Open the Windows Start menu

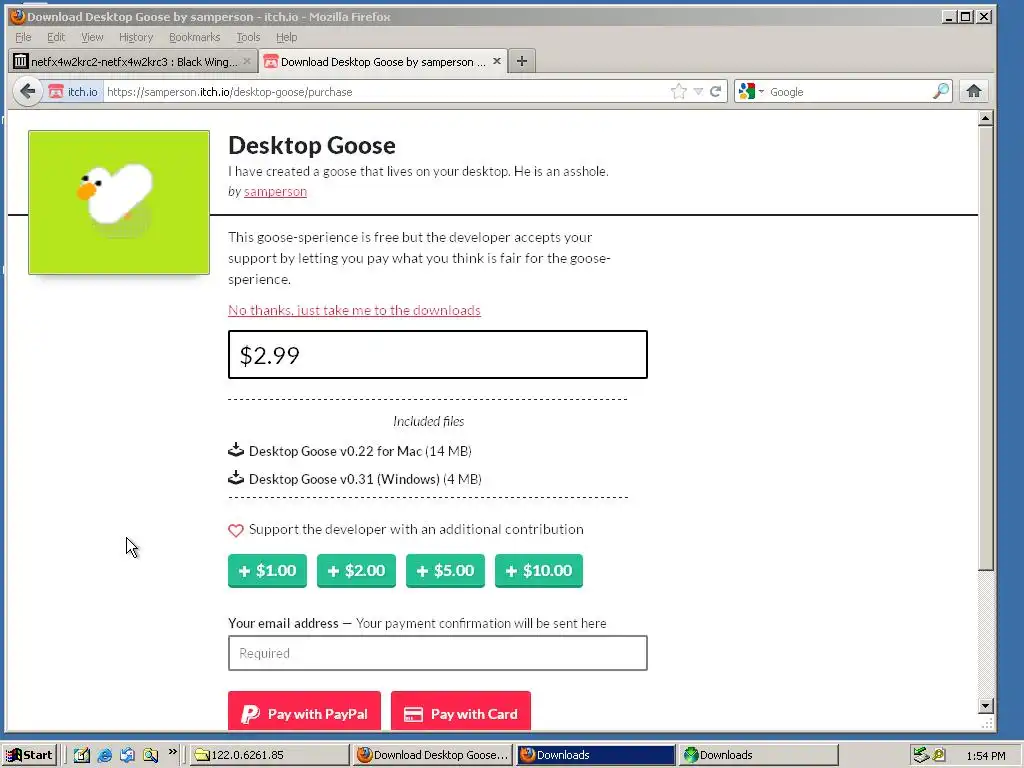click(x=29, y=755)
